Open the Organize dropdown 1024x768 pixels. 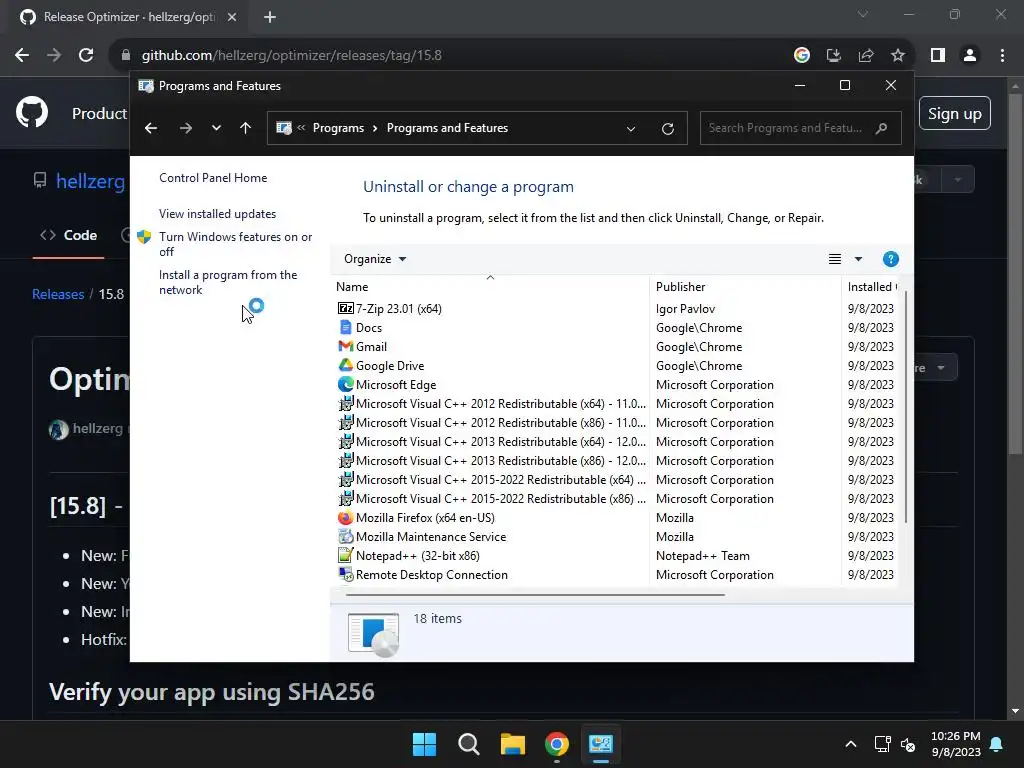pyautogui.click(x=375, y=259)
